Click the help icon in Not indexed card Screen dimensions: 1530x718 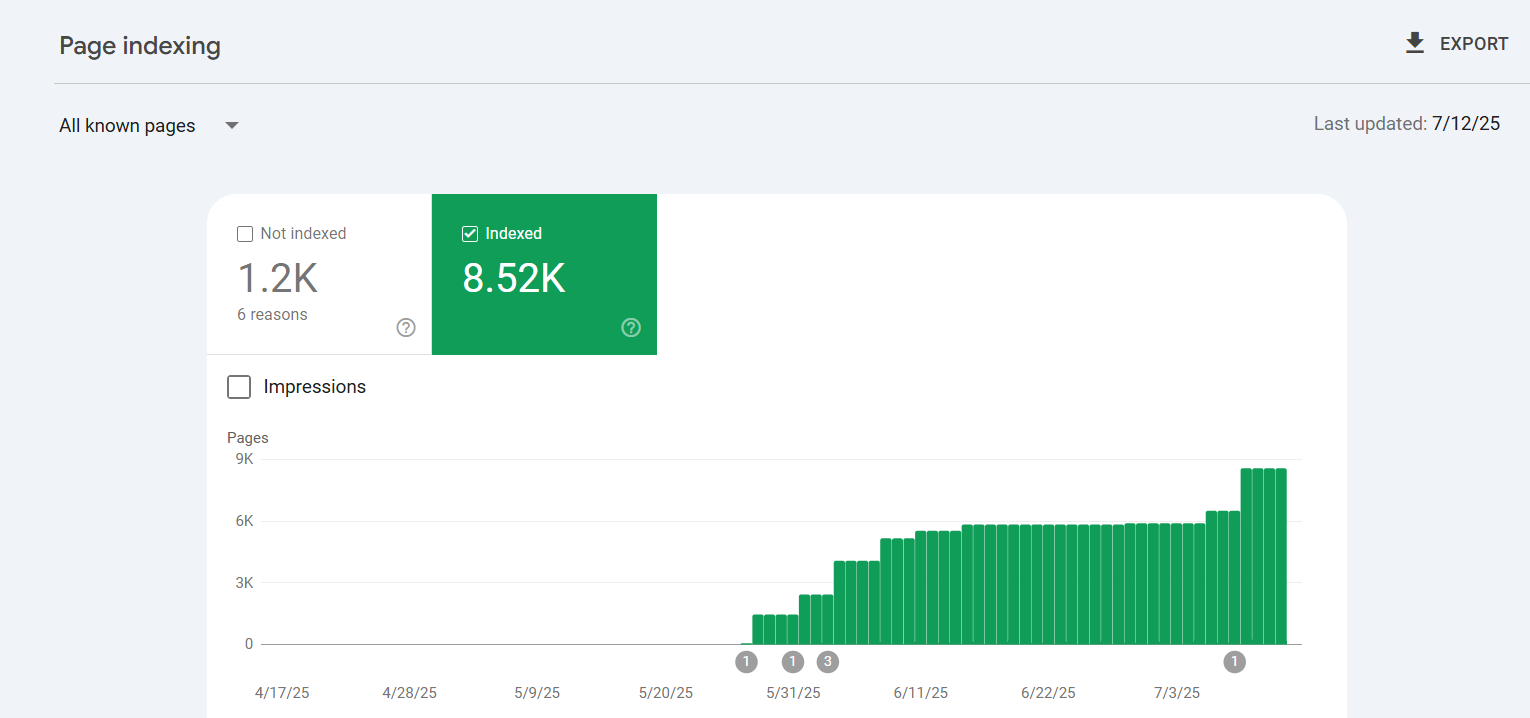coord(406,327)
